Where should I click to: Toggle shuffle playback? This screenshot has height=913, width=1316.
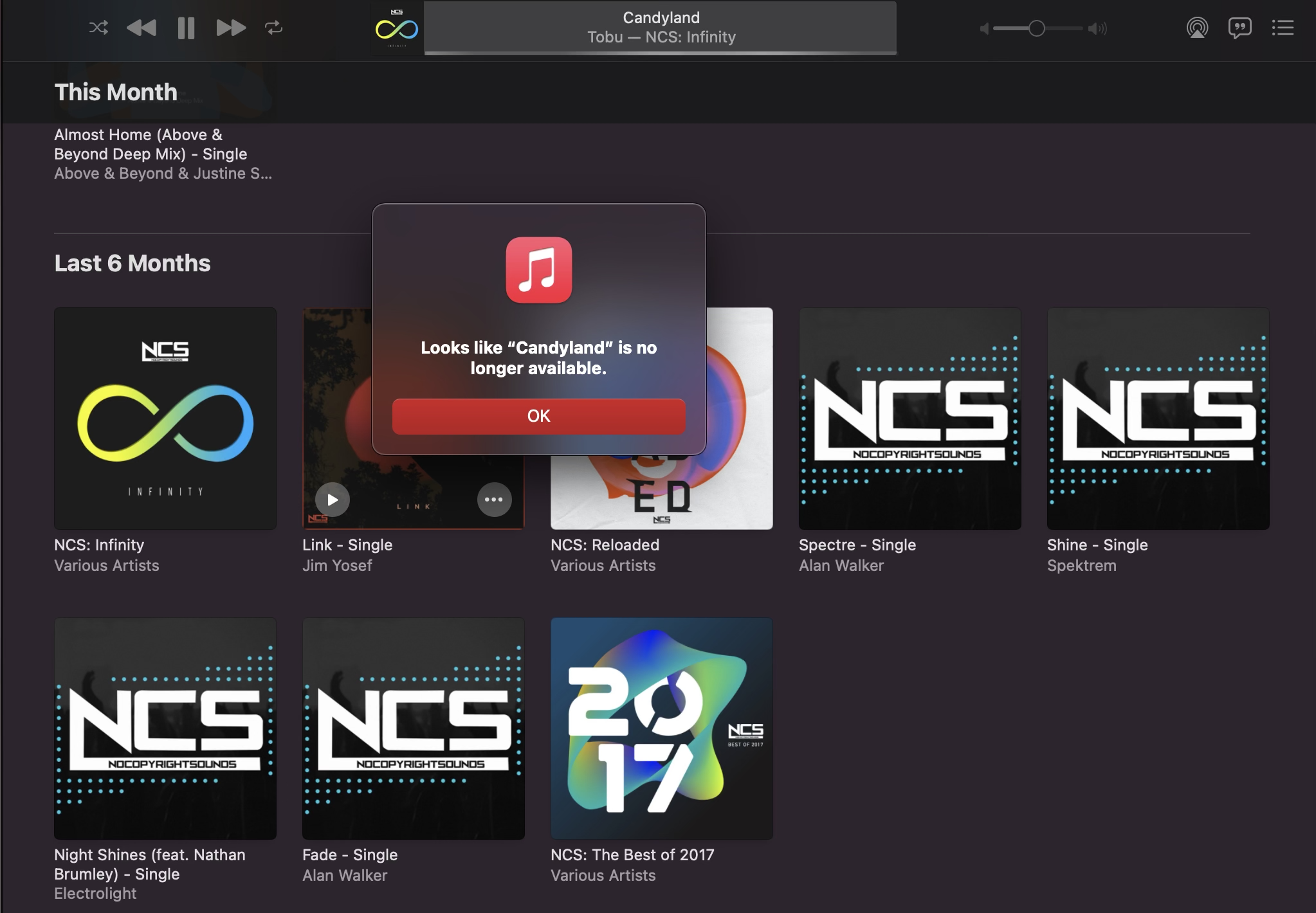98,28
